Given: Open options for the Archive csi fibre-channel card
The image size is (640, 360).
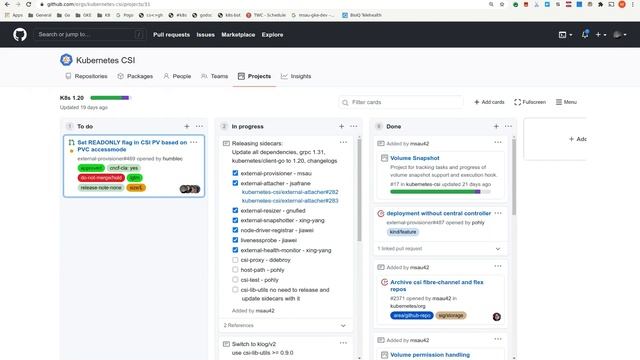Looking at the screenshot, I should (498, 266).
